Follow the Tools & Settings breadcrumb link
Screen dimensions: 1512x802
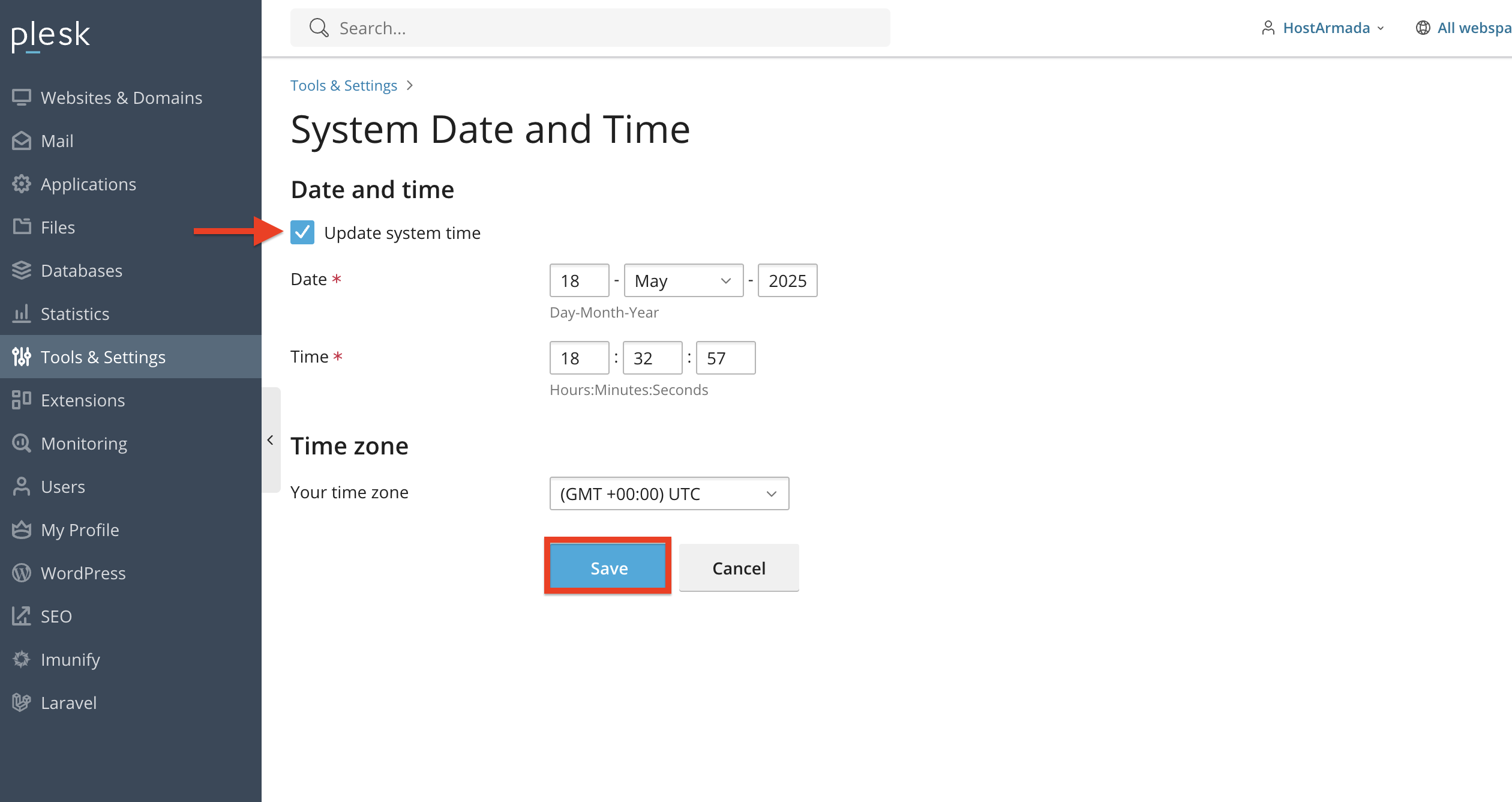[344, 85]
